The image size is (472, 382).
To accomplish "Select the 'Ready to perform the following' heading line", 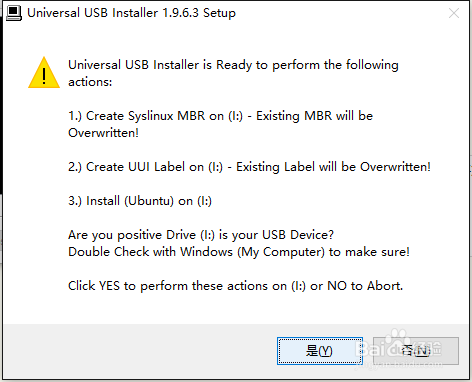I will pyautogui.click(x=233, y=65).
